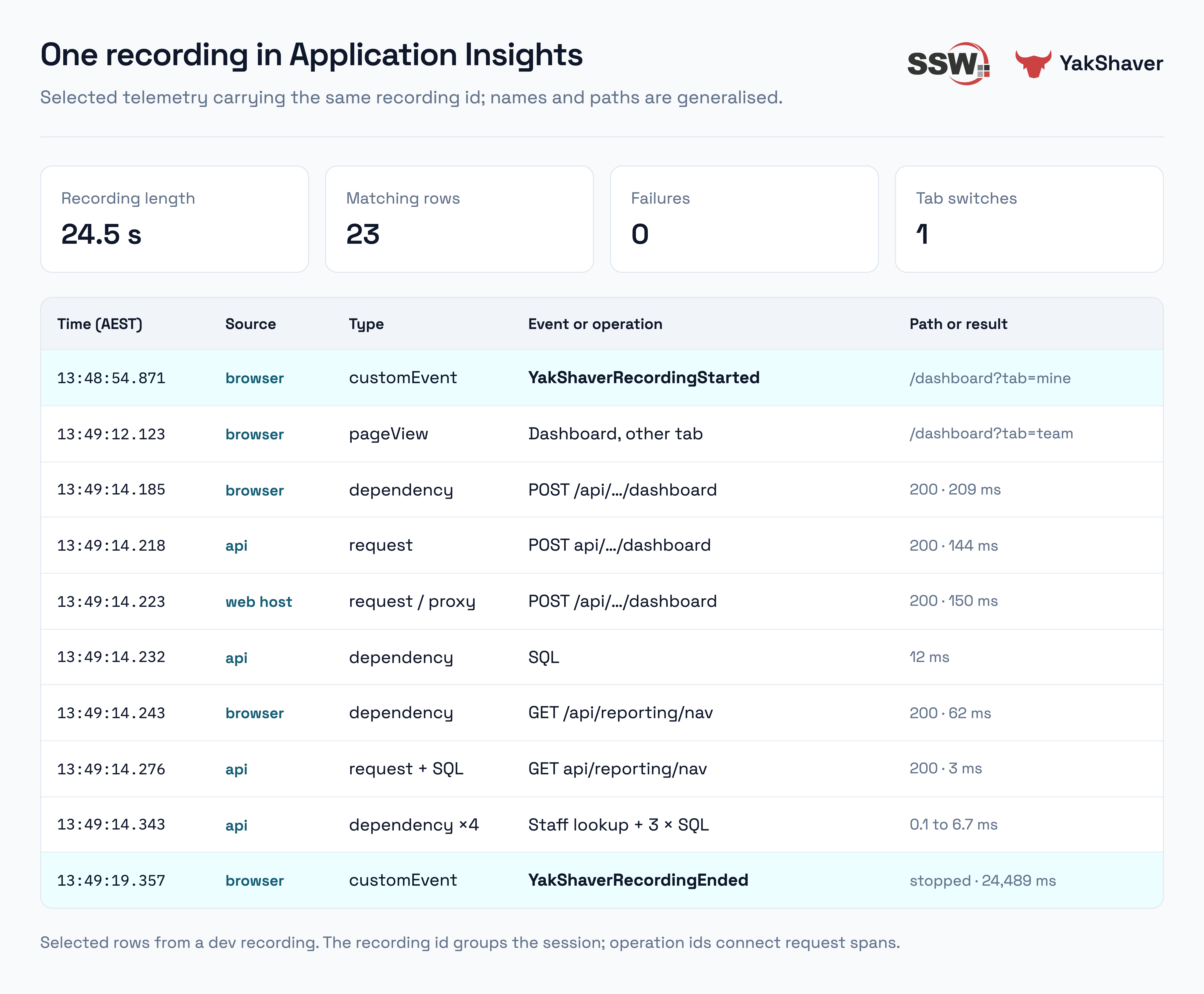Click 'browser' source in the 13:49:12.123 row

tap(254, 435)
